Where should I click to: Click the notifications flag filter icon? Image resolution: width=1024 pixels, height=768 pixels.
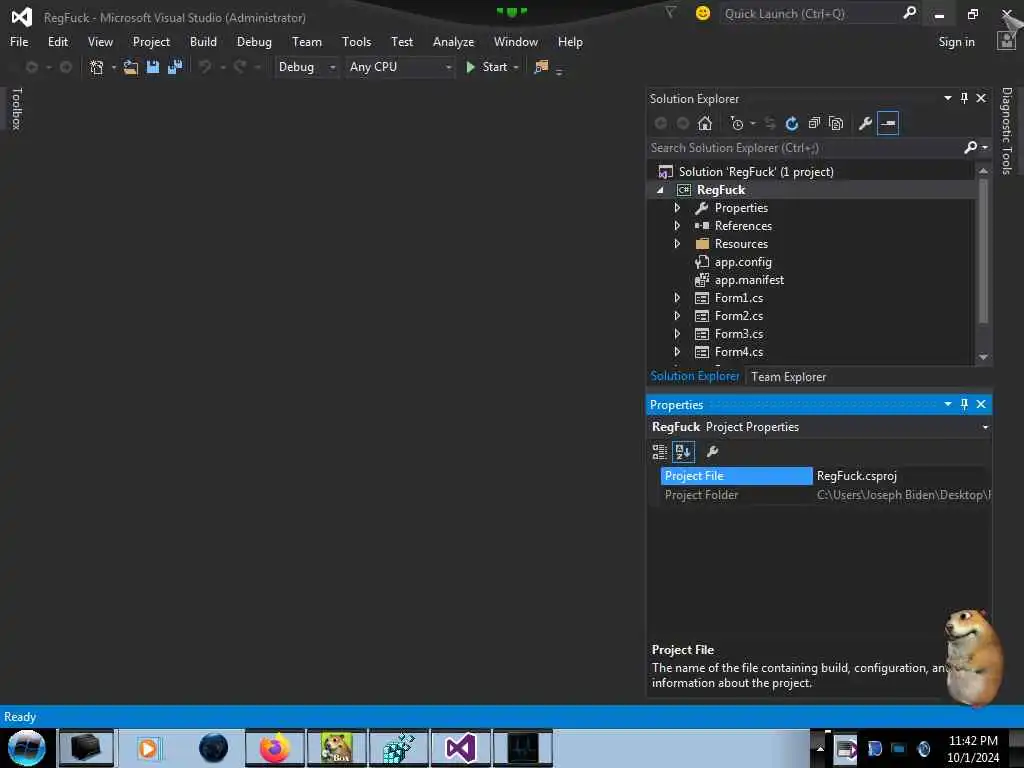670,12
